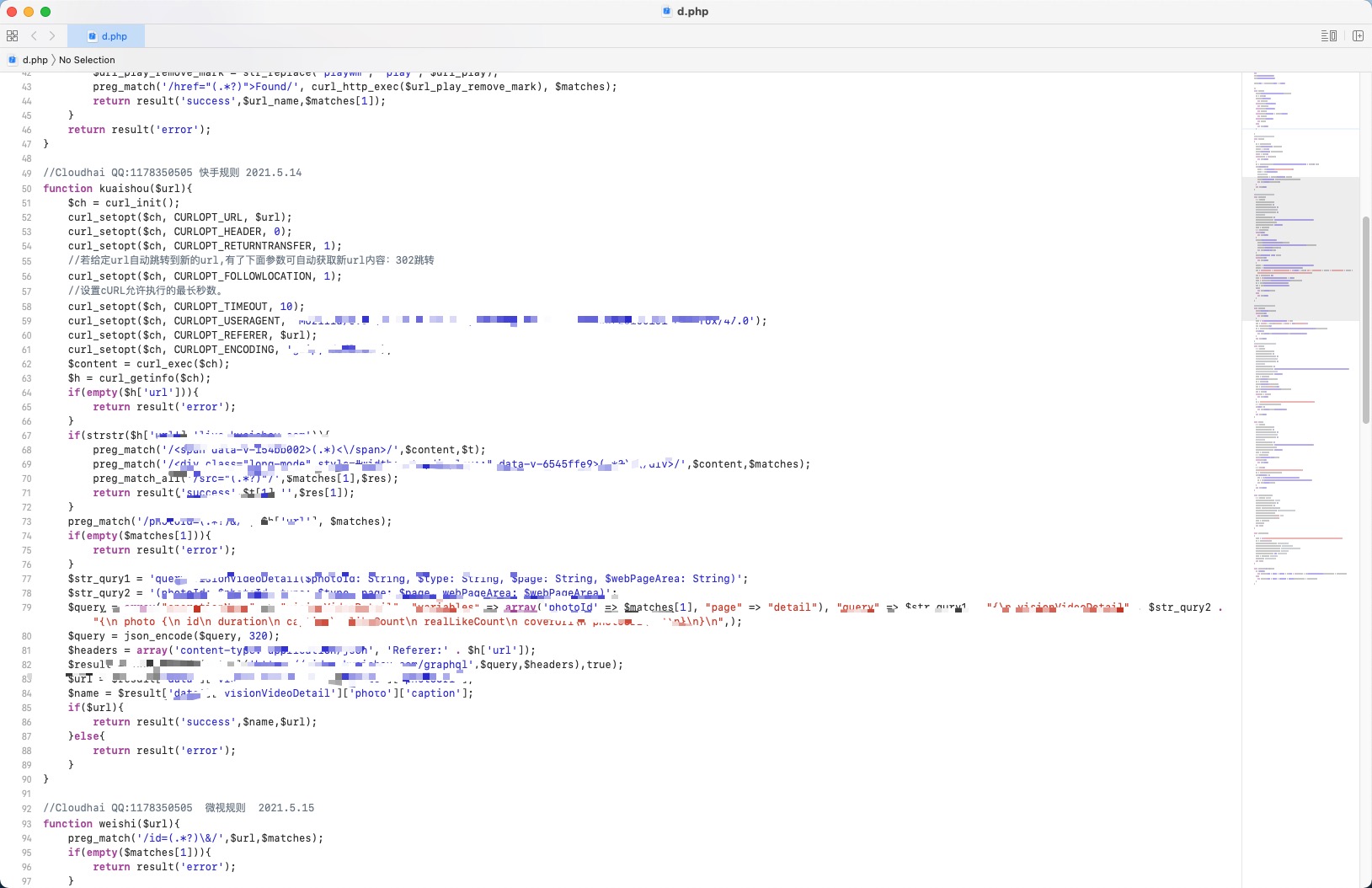Click the d.php file icon in the jump bar

pos(13,60)
